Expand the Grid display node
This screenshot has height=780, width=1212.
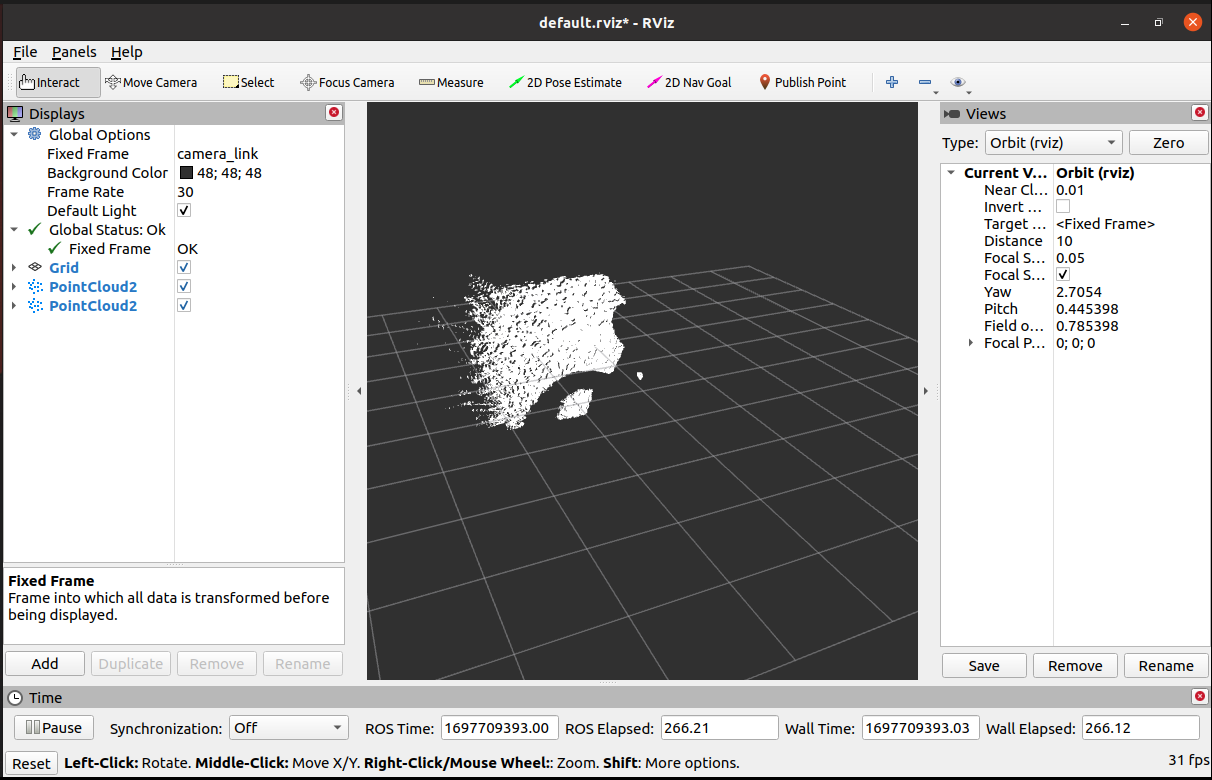tap(14, 267)
